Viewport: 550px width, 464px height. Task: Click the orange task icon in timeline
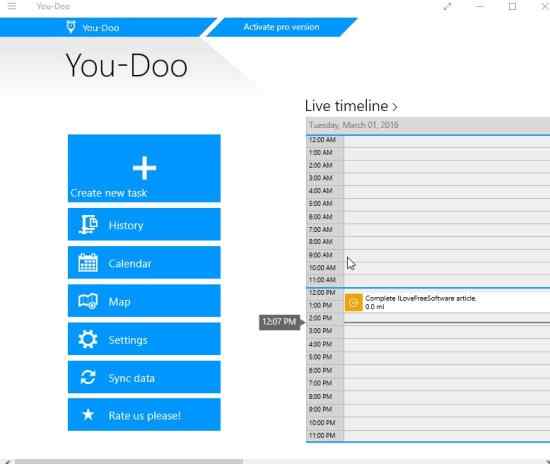tap(354, 303)
